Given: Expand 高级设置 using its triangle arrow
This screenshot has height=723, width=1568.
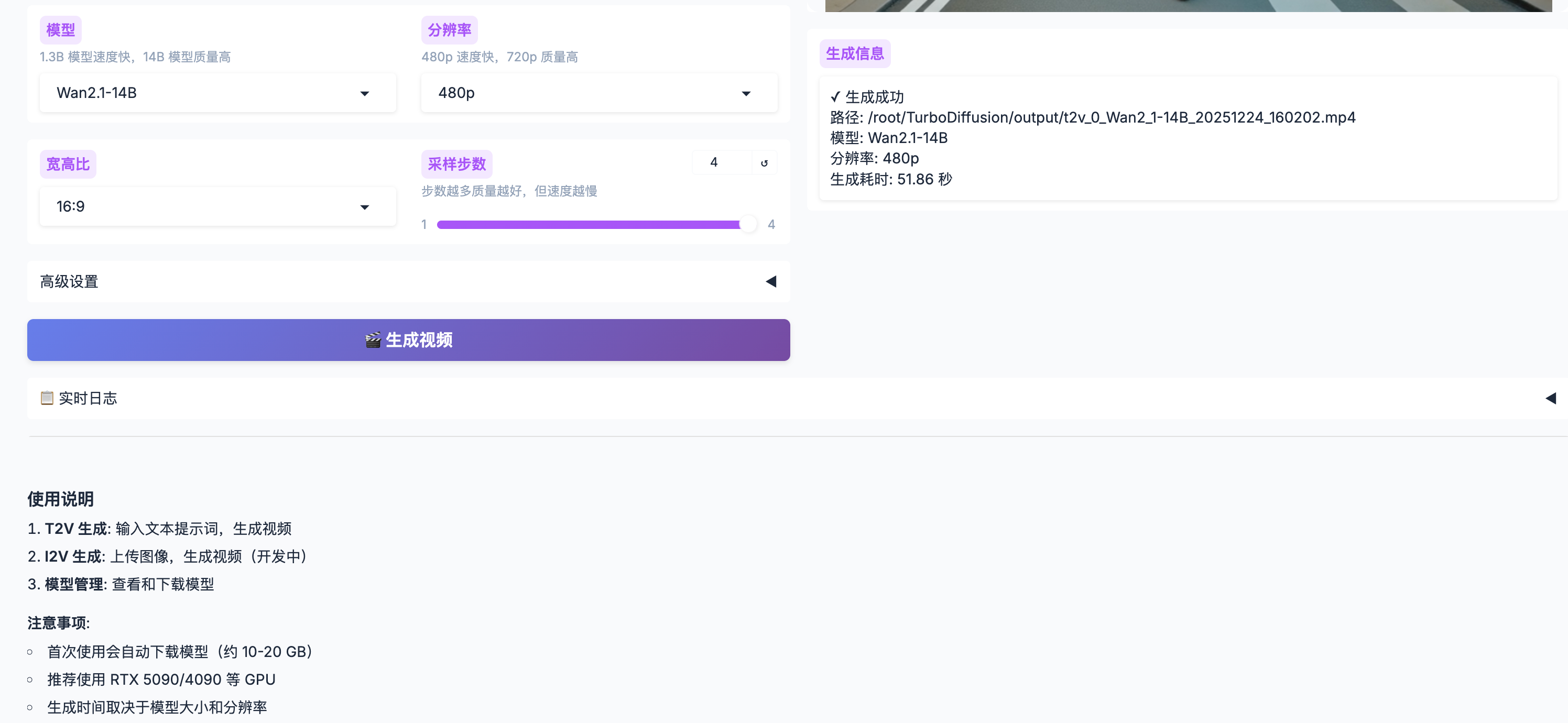Looking at the screenshot, I should 770,281.
